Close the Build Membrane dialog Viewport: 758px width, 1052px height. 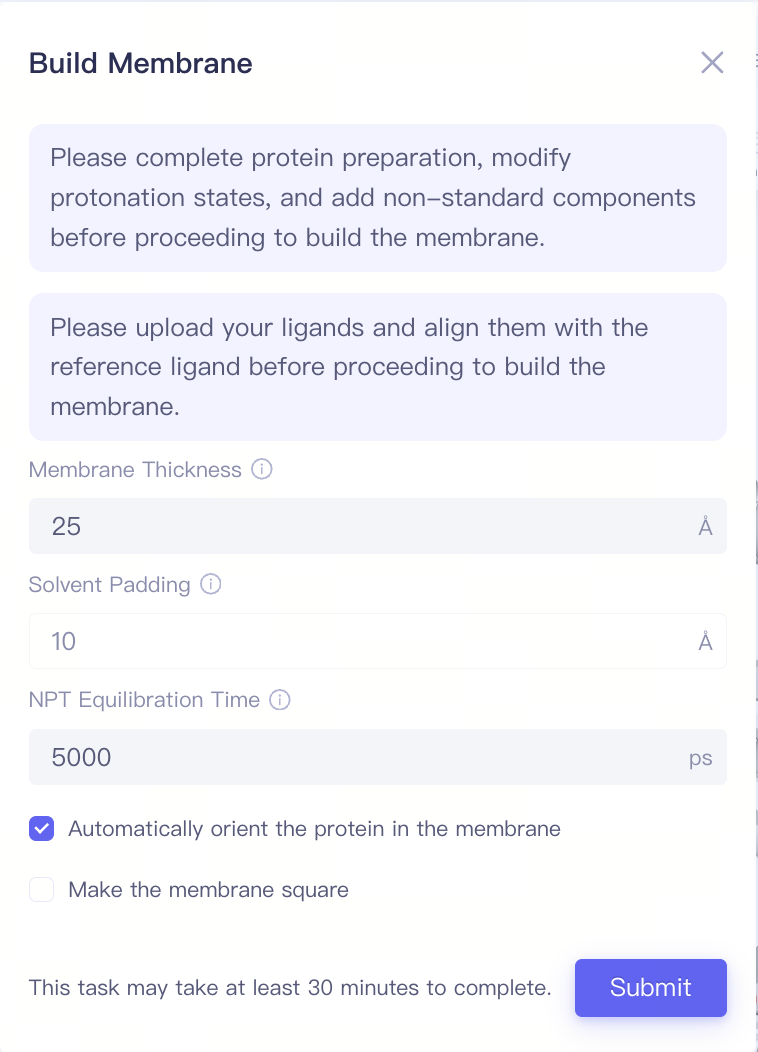[x=712, y=62]
